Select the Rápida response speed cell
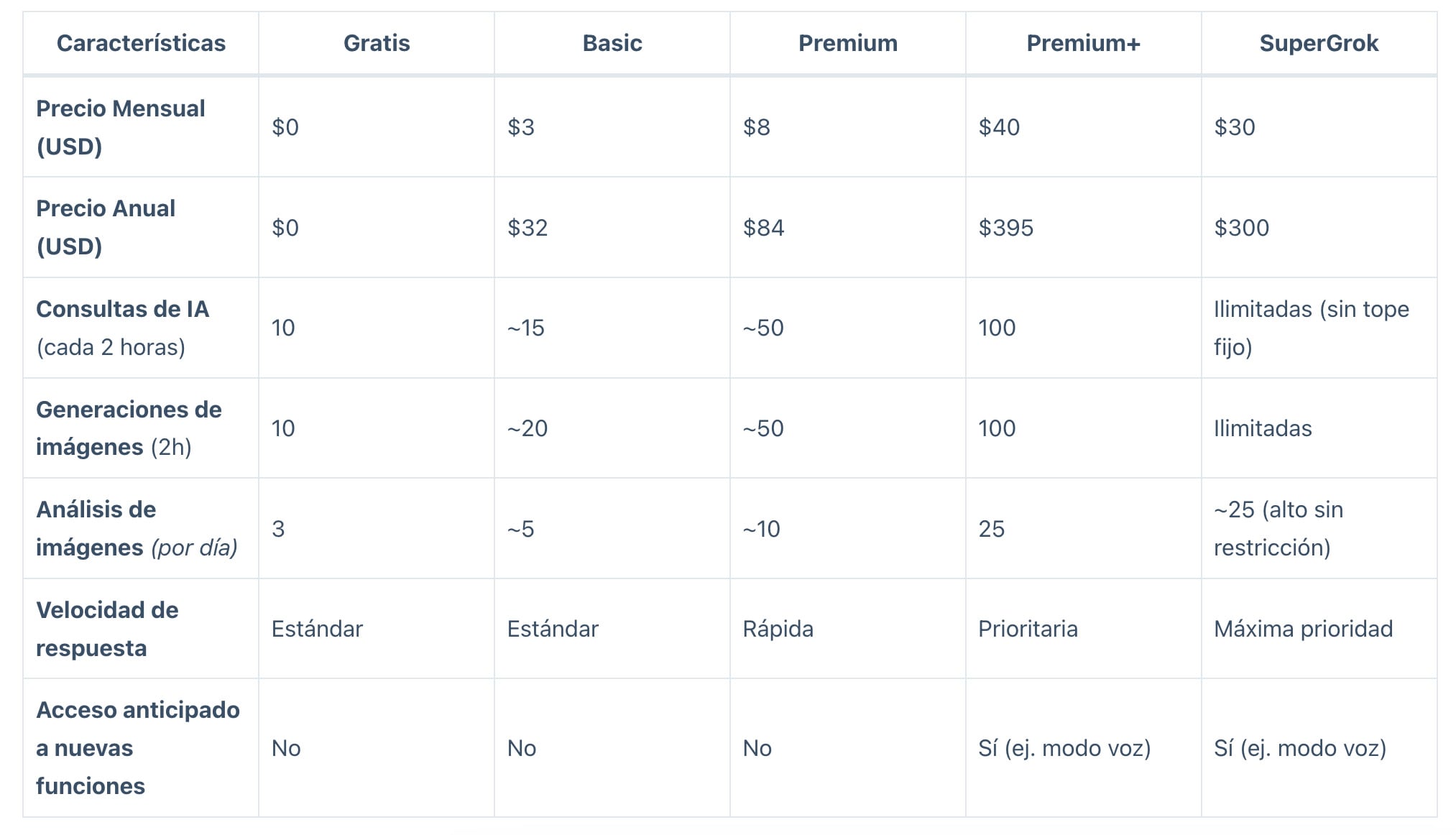This screenshot has height=835, width=1456. 778,629
